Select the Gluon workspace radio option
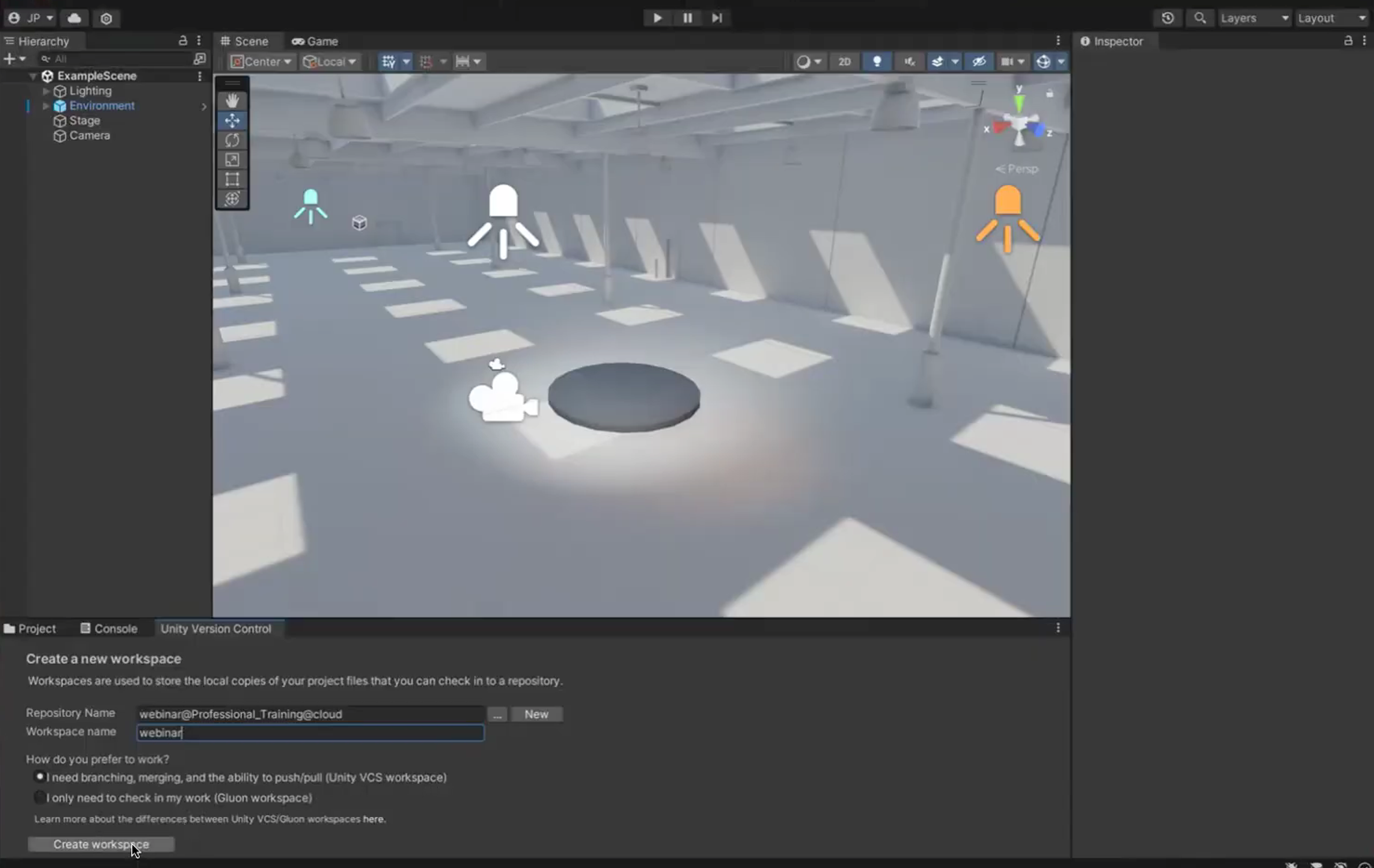This screenshot has width=1374, height=868. [x=40, y=797]
